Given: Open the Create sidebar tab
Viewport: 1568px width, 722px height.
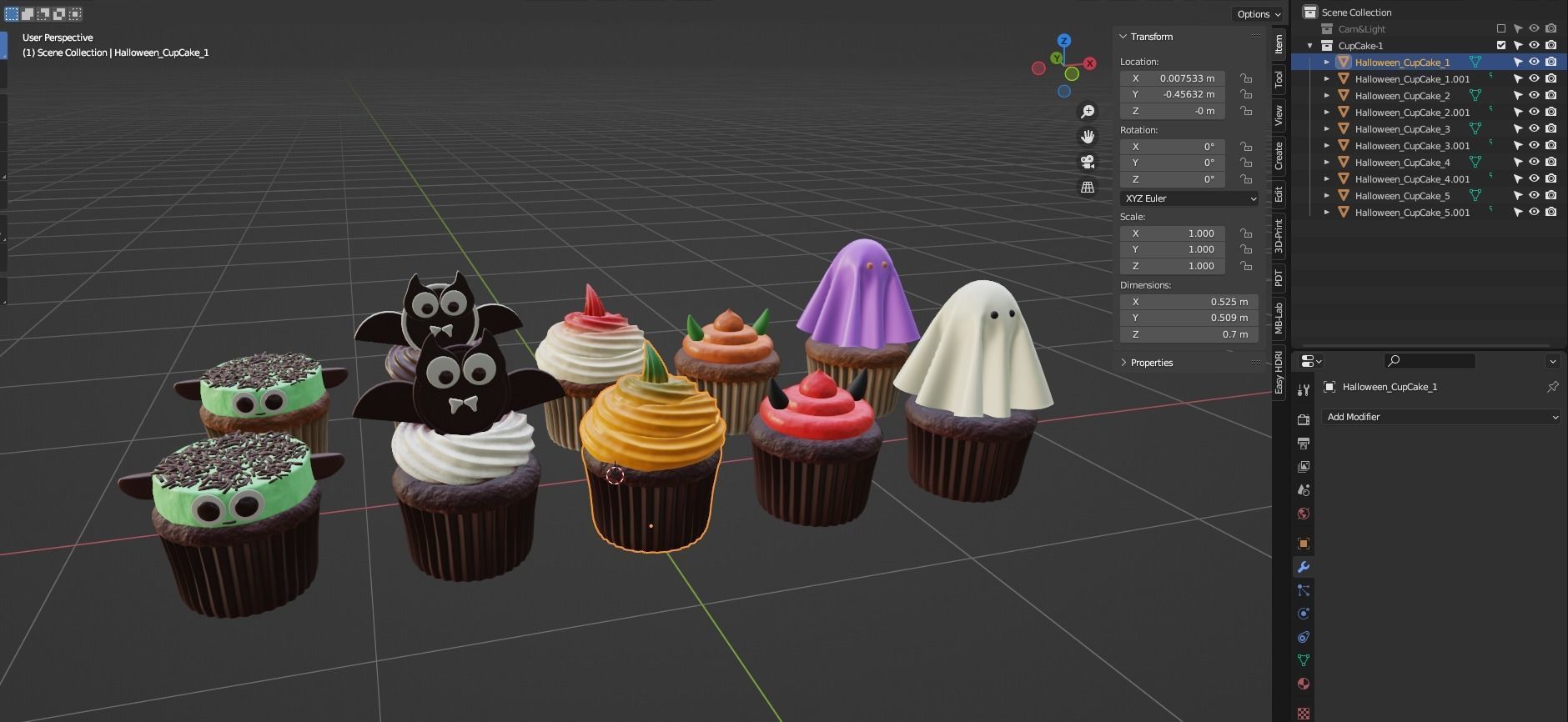Looking at the screenshot, I should (x=1279, y=156).
